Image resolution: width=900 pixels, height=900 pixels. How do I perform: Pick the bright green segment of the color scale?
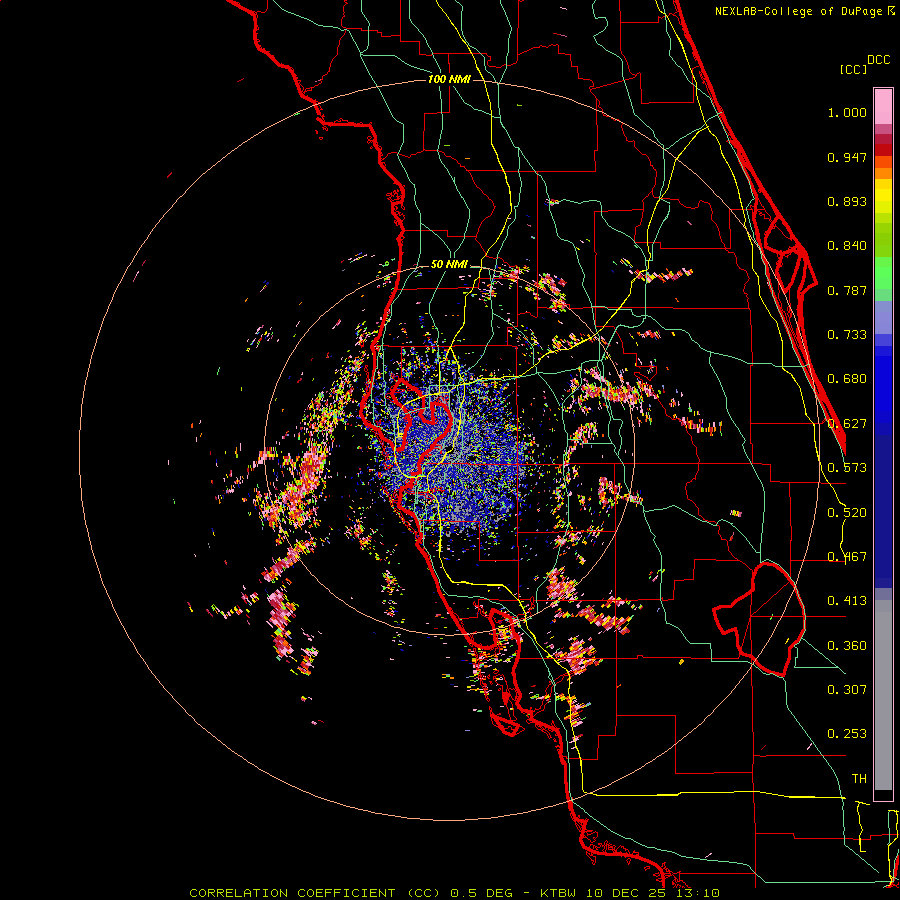(x=883, y=273)
